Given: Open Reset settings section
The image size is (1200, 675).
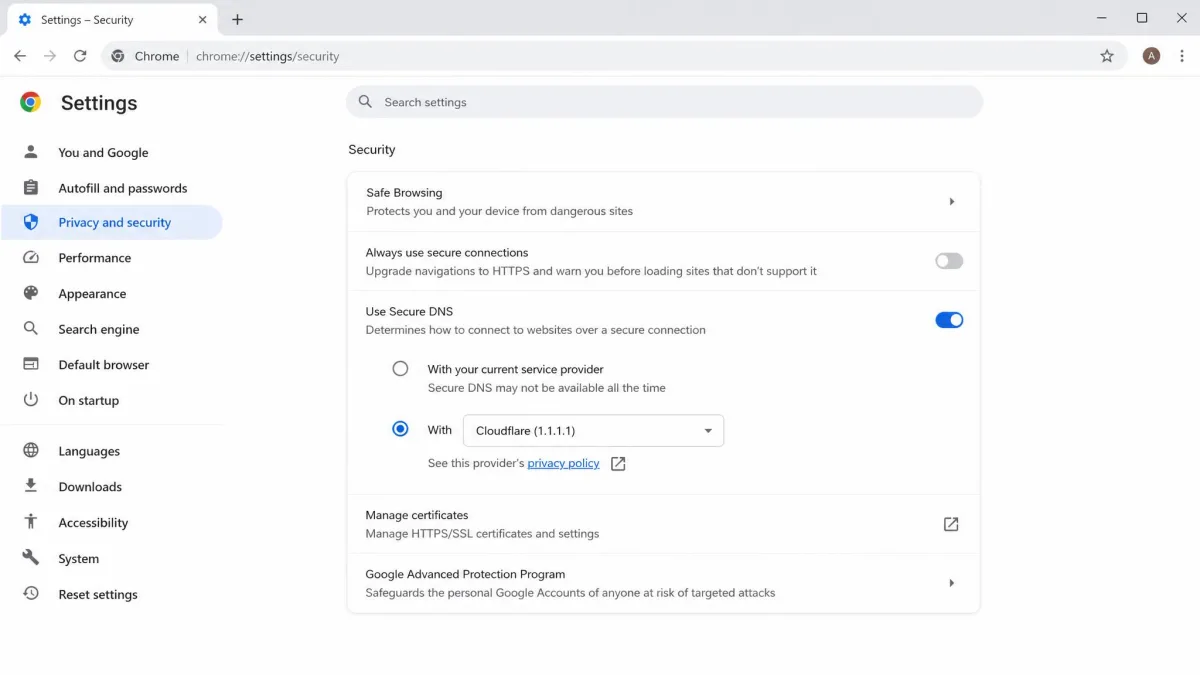Looking at the screenshot, I should [98, 594].
